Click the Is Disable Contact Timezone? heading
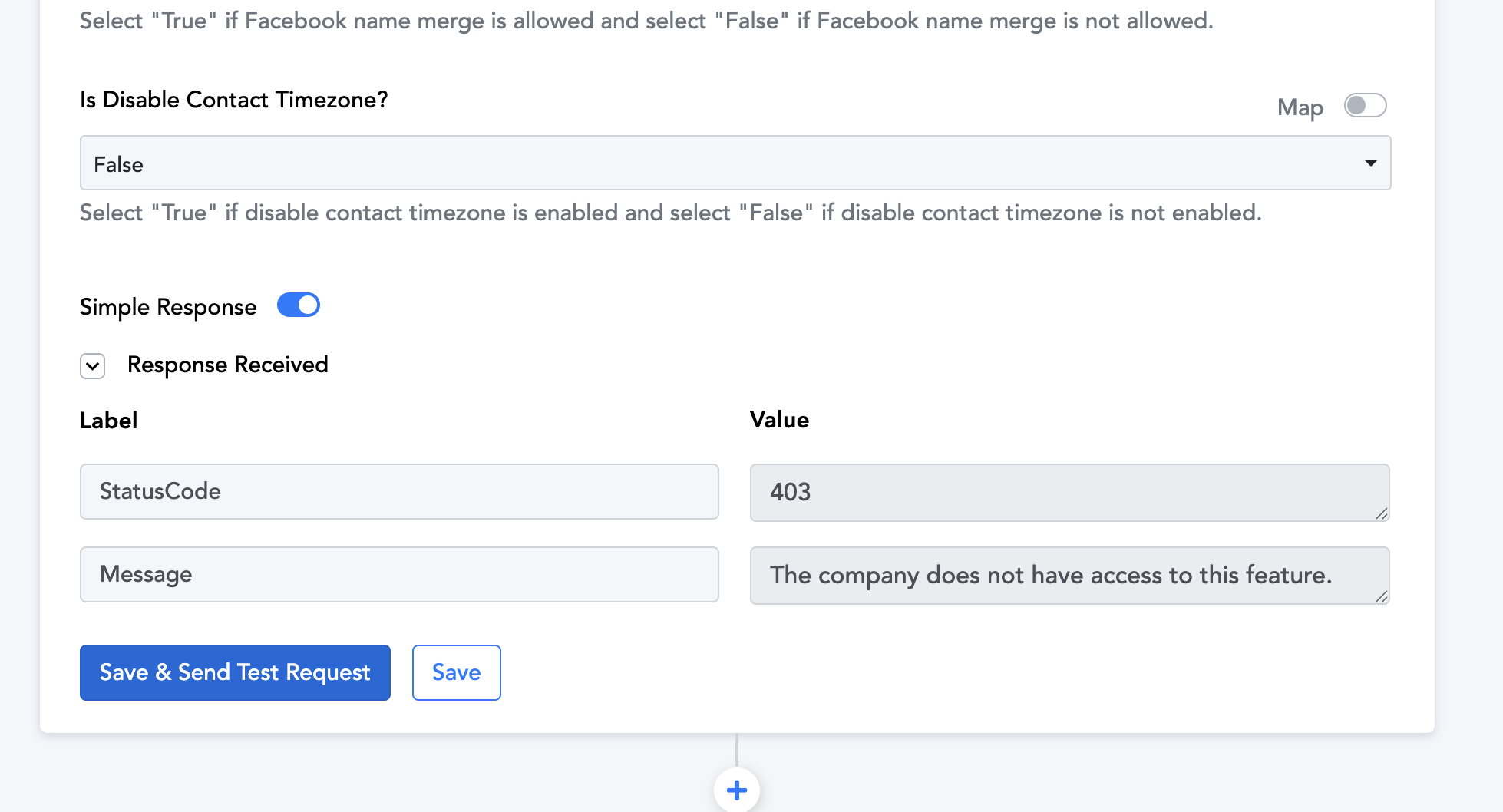 point(234,100)
